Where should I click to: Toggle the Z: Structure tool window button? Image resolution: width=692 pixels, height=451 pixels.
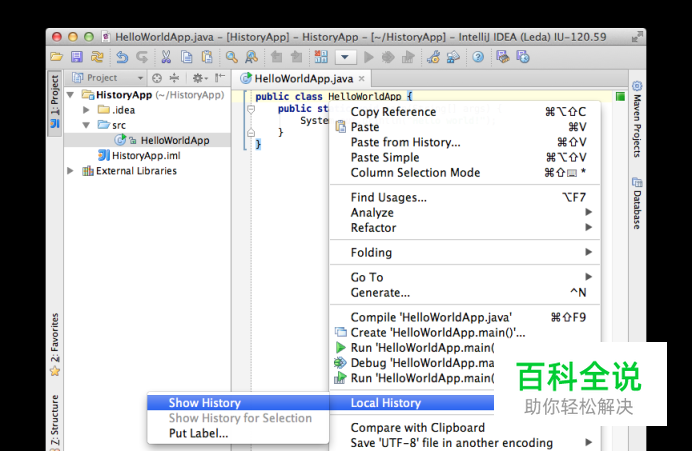pyautogui.click(x=55, y=421)
